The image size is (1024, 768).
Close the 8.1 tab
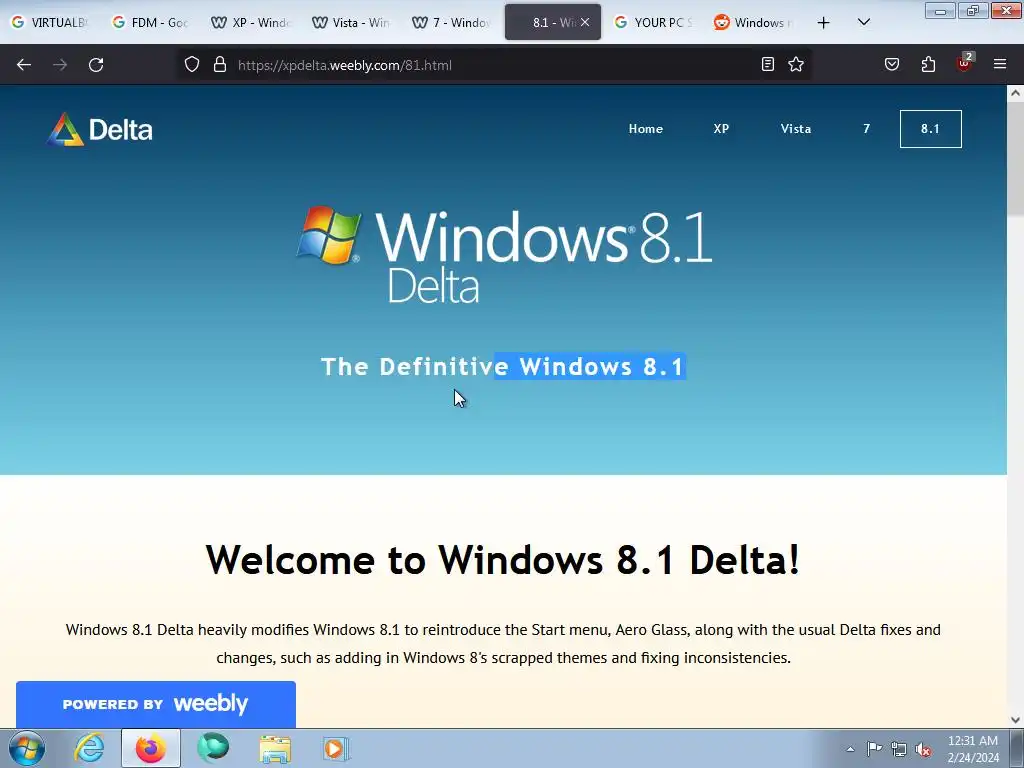click(585, 22)
